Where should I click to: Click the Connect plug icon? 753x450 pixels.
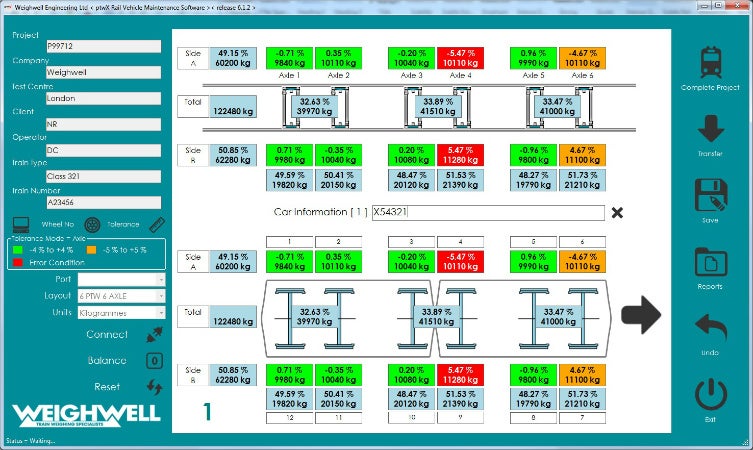[x=155, y=335]
